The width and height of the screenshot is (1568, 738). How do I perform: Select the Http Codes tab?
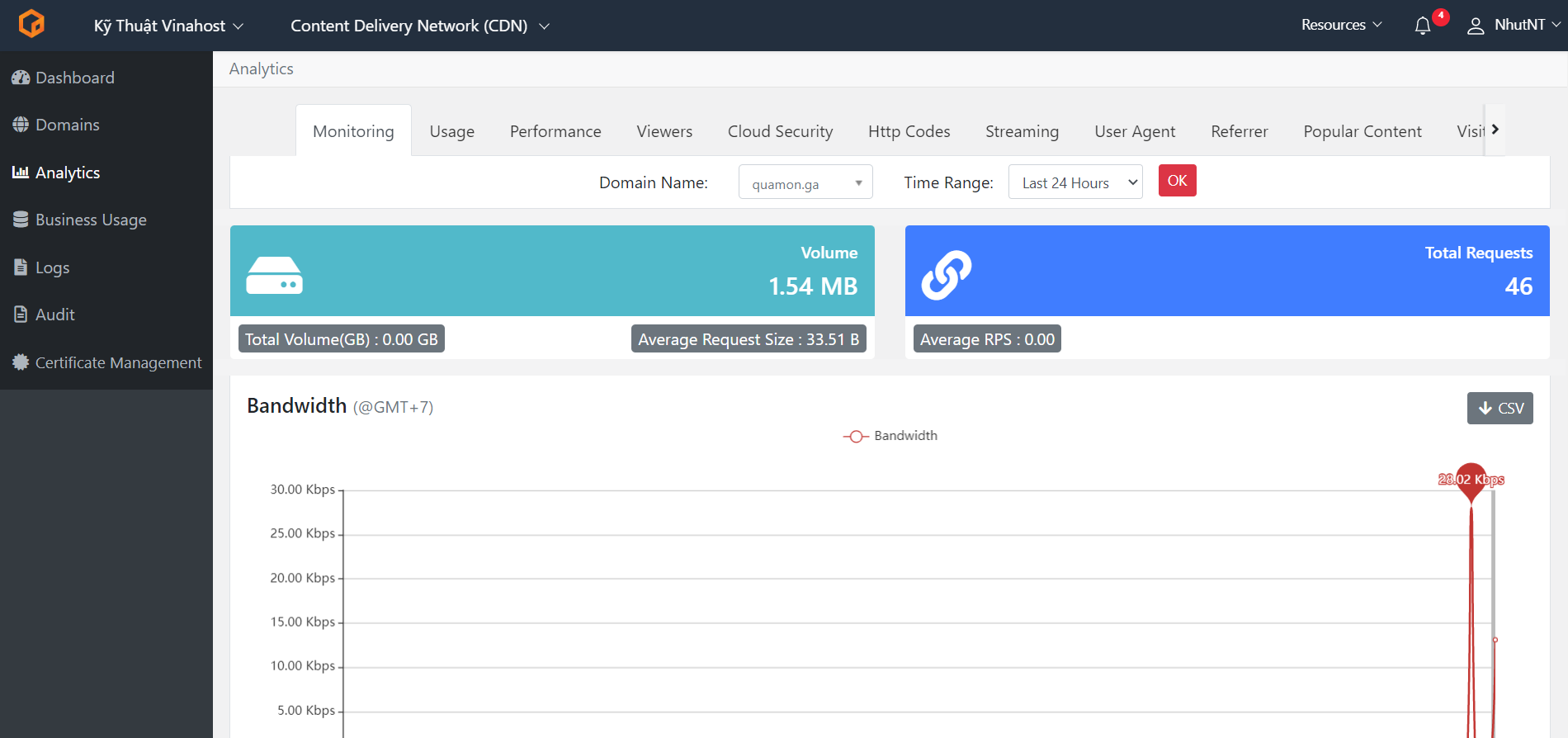[x=909, y=131]
